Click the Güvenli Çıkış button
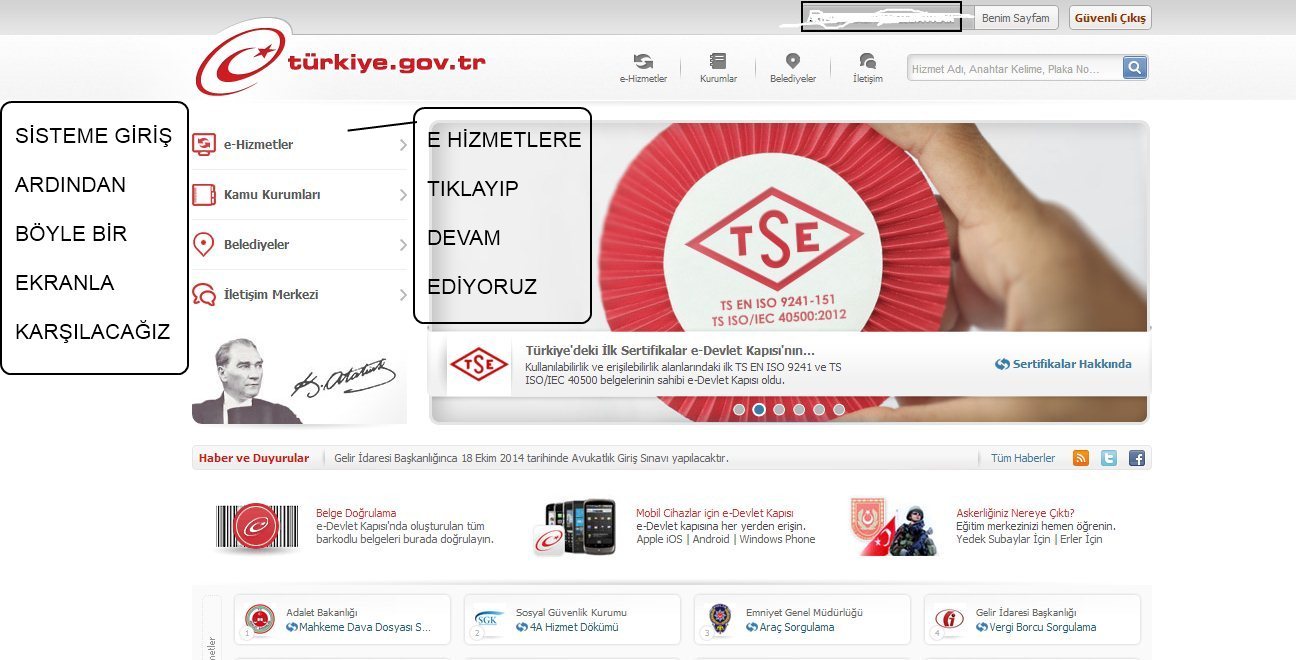Viewport: 1296px width, 660px height. click(1110, 18)
